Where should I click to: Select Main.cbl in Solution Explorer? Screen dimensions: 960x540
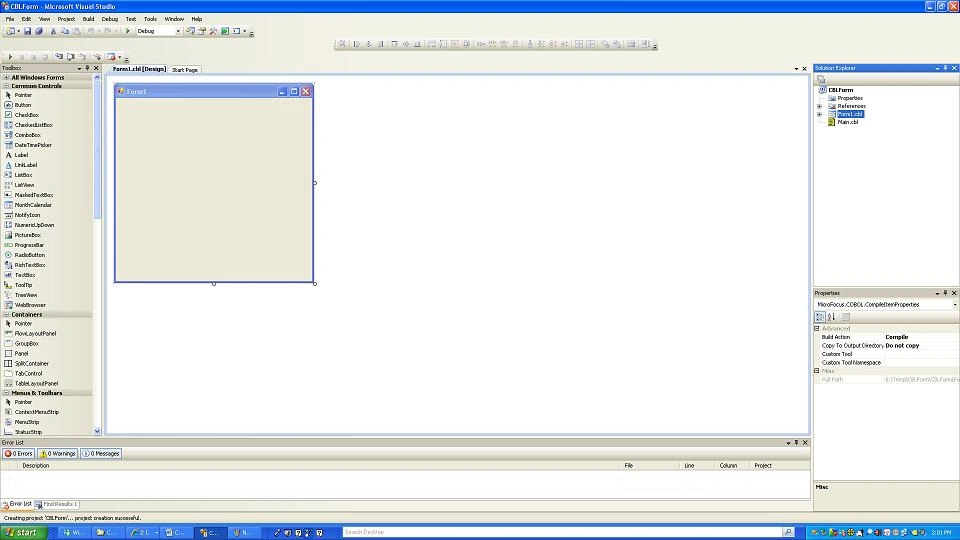[847, 122]
